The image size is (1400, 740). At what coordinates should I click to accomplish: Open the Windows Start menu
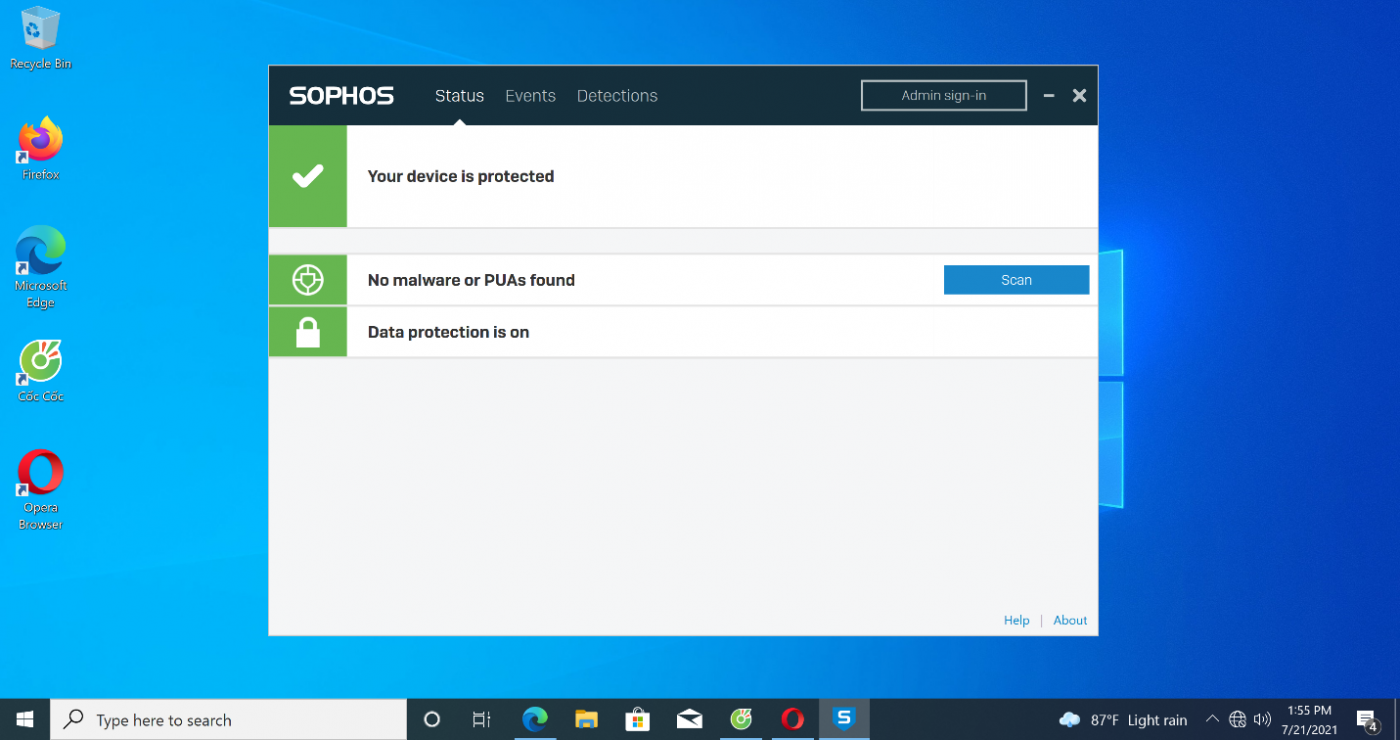(x=25, y=719)
